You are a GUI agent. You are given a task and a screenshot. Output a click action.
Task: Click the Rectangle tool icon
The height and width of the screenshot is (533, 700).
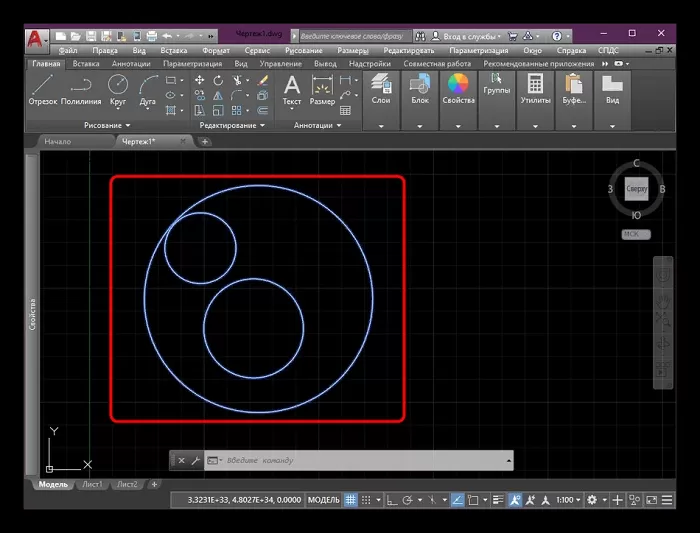coord(171,80)
